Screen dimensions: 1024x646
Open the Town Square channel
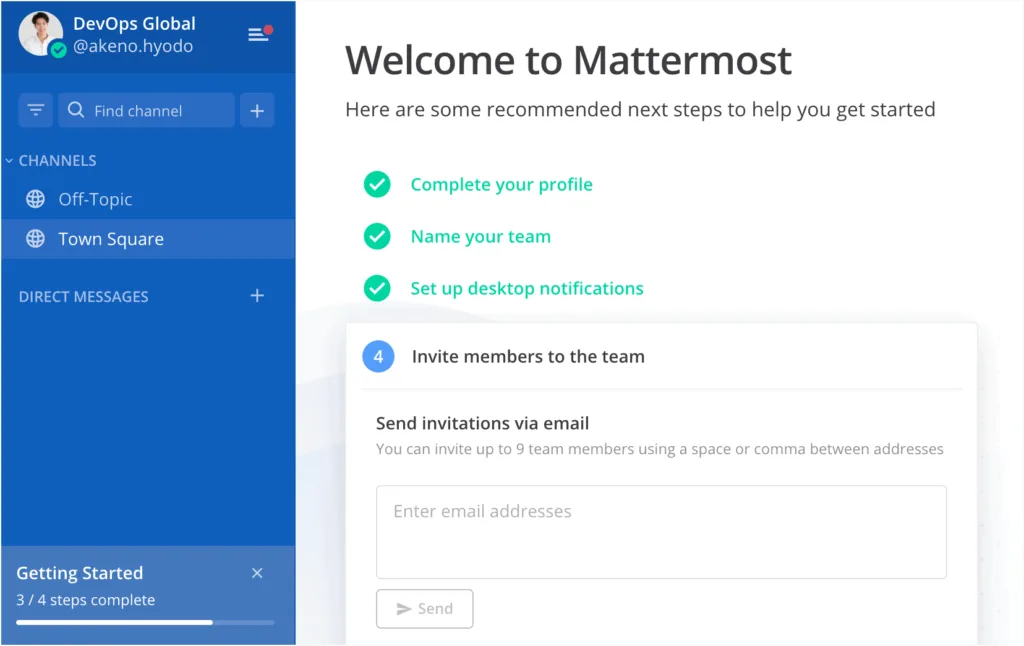148,239
